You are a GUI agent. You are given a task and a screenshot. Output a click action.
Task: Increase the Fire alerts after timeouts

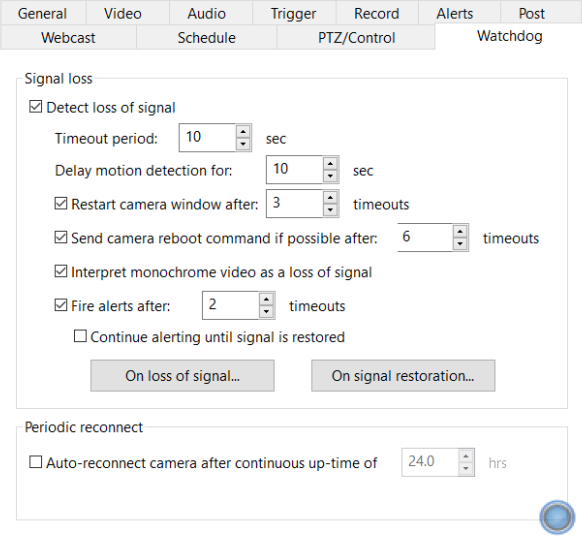(267, 299)
